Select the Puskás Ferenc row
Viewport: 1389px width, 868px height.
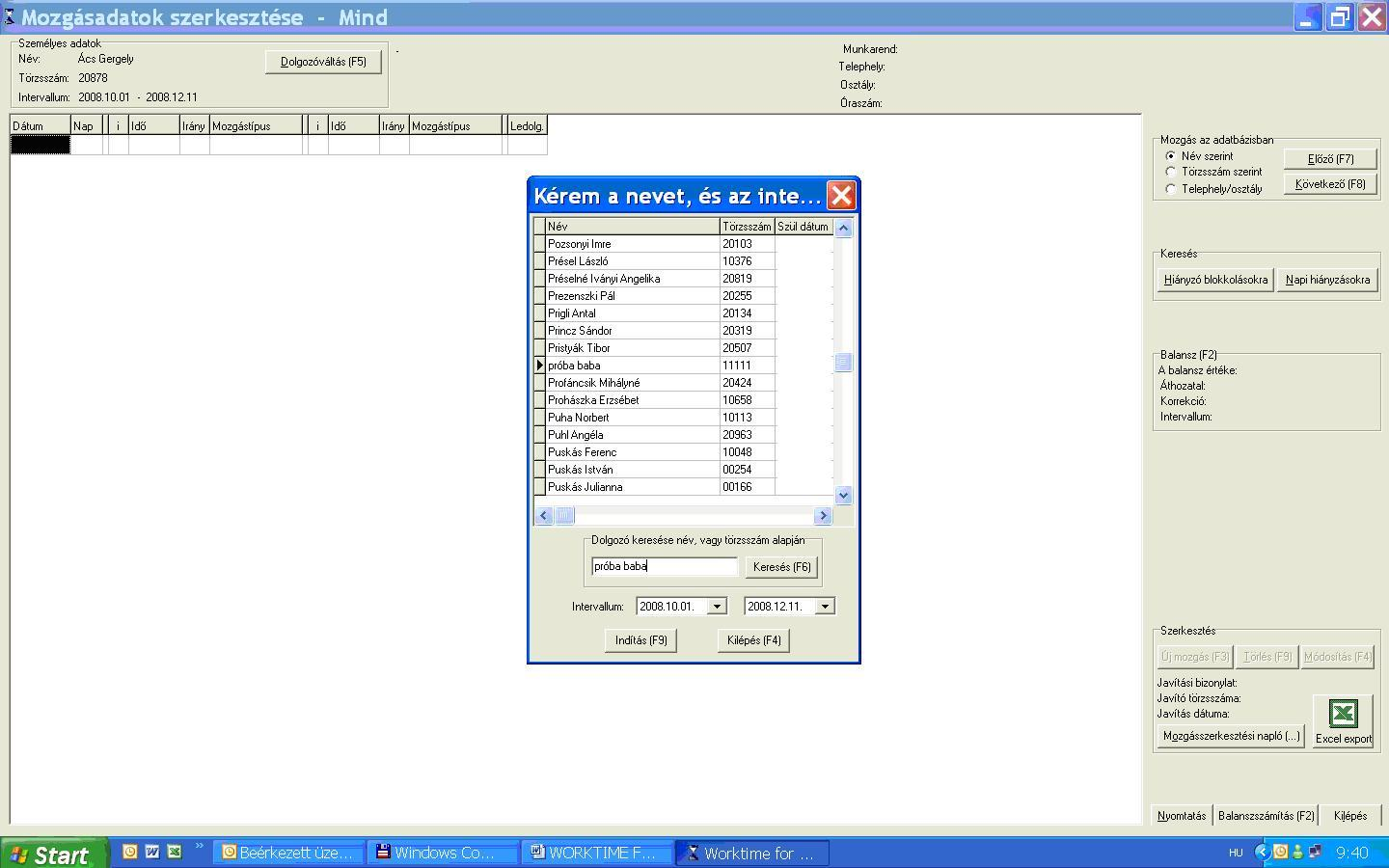click(x=684, y=452)
